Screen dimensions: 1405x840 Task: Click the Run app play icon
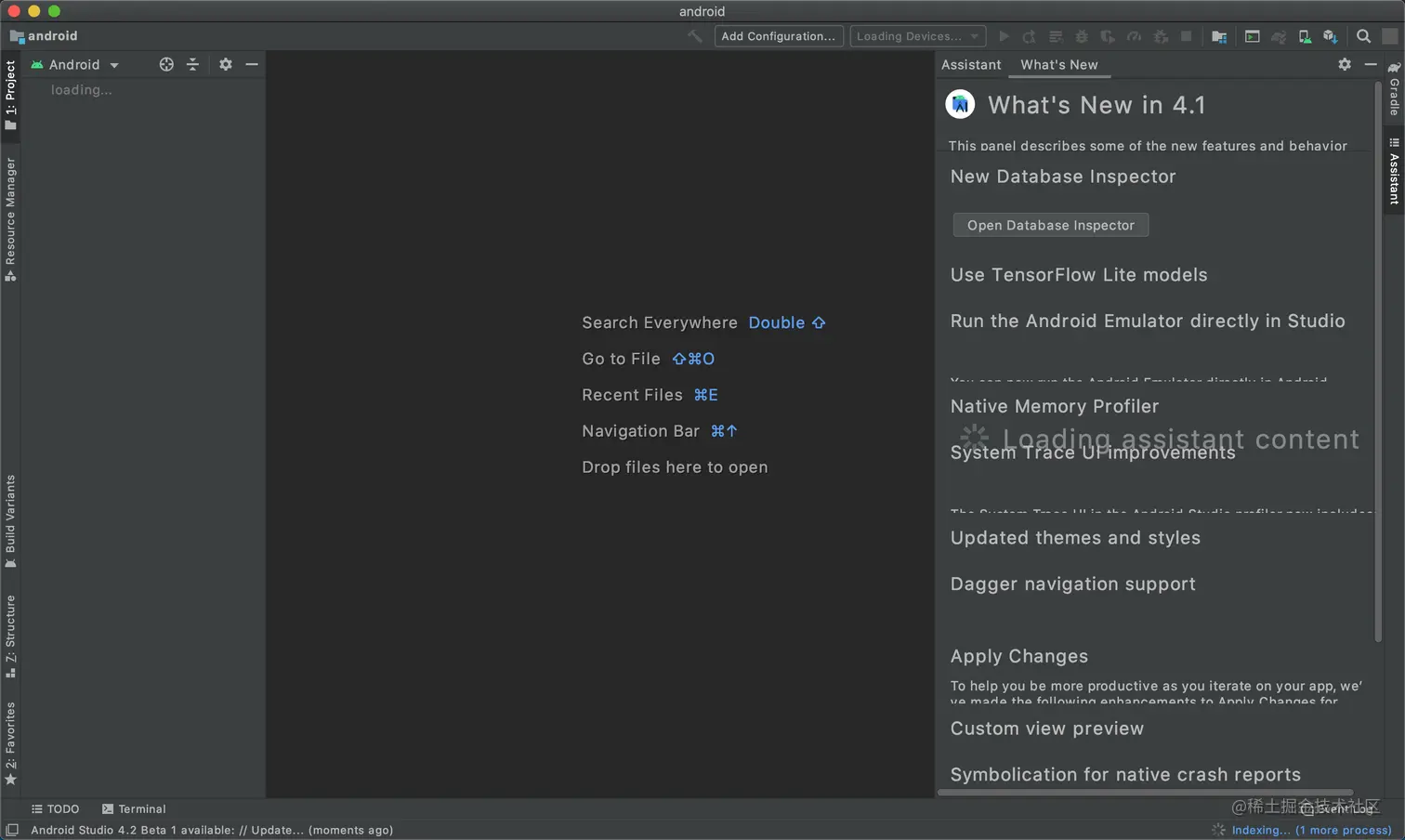1004,36
